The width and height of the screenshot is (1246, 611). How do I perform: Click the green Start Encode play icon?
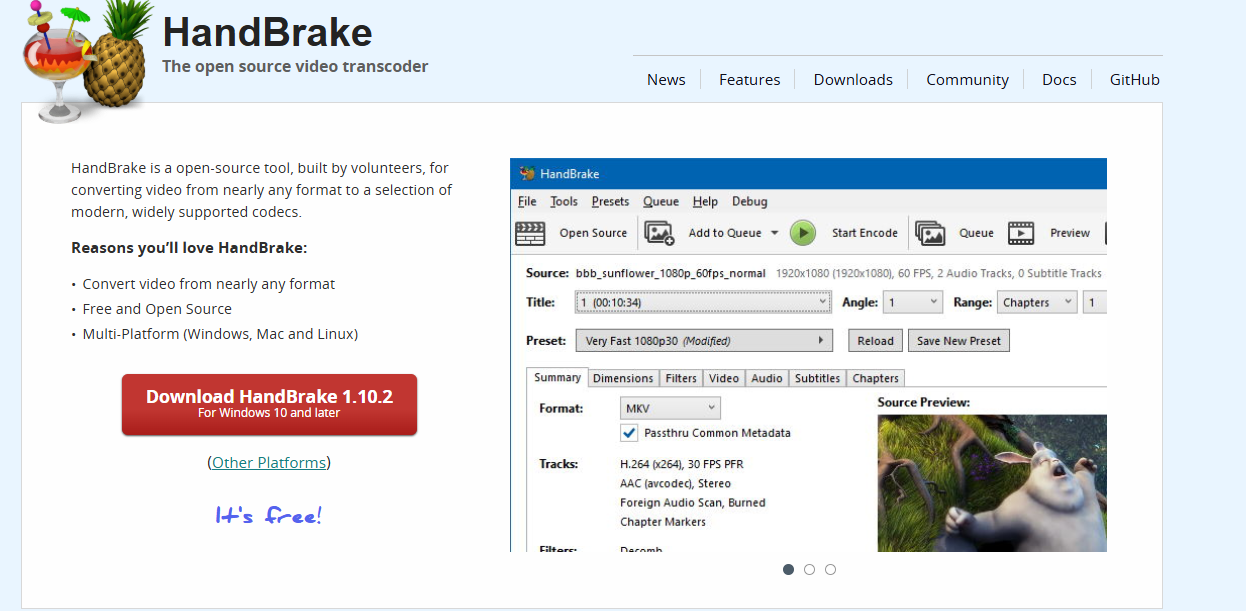pos(803,233)
